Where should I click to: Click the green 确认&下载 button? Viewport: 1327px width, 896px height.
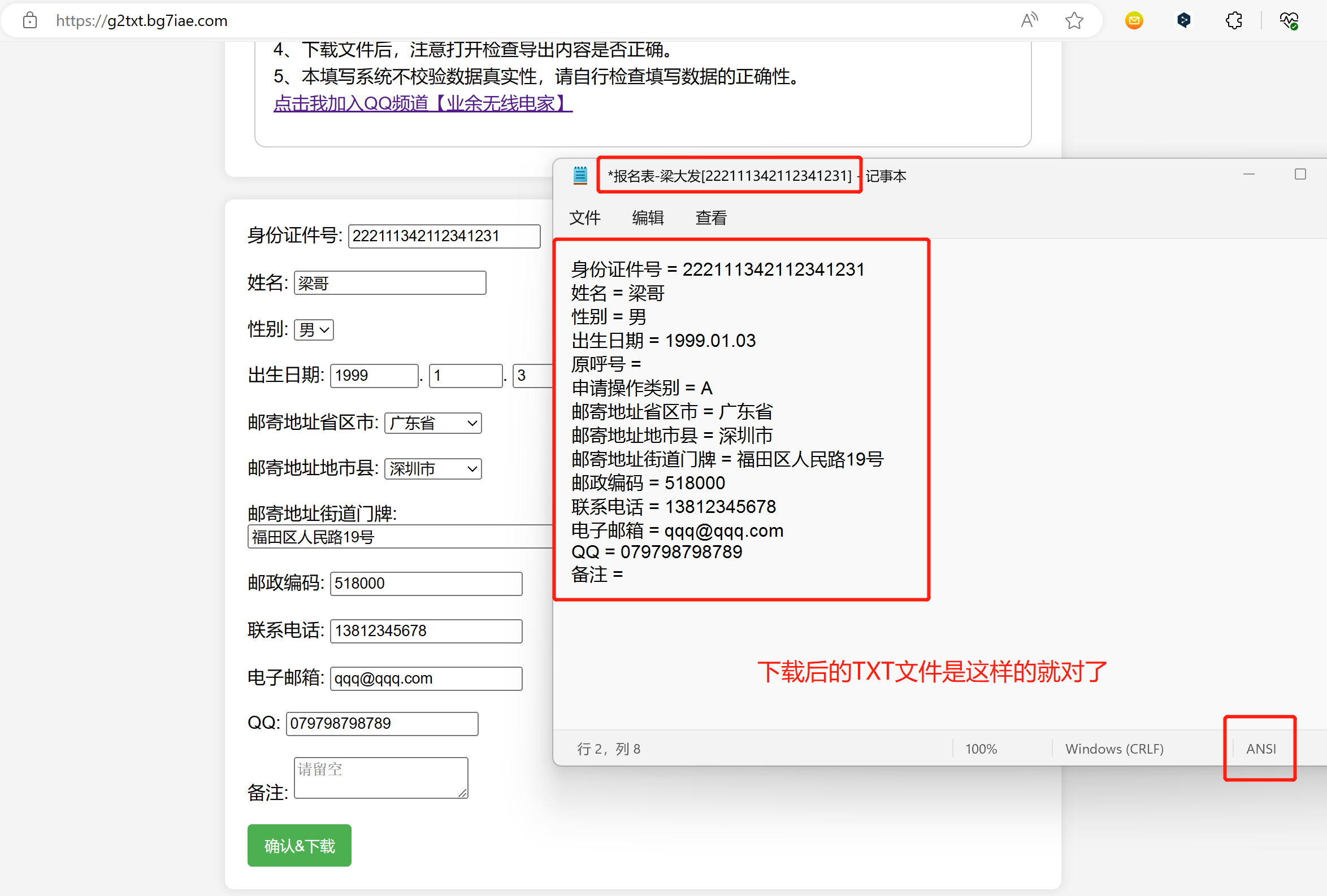click(x=299, y=845)
